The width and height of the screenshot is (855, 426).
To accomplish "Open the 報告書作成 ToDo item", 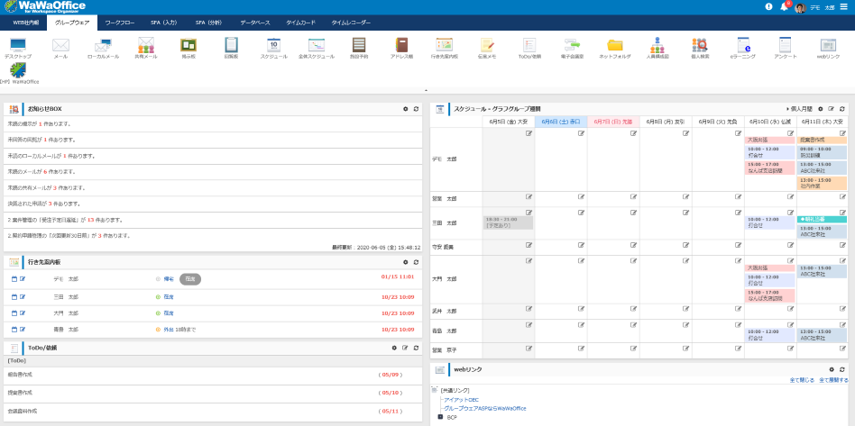I will point(21,375).
